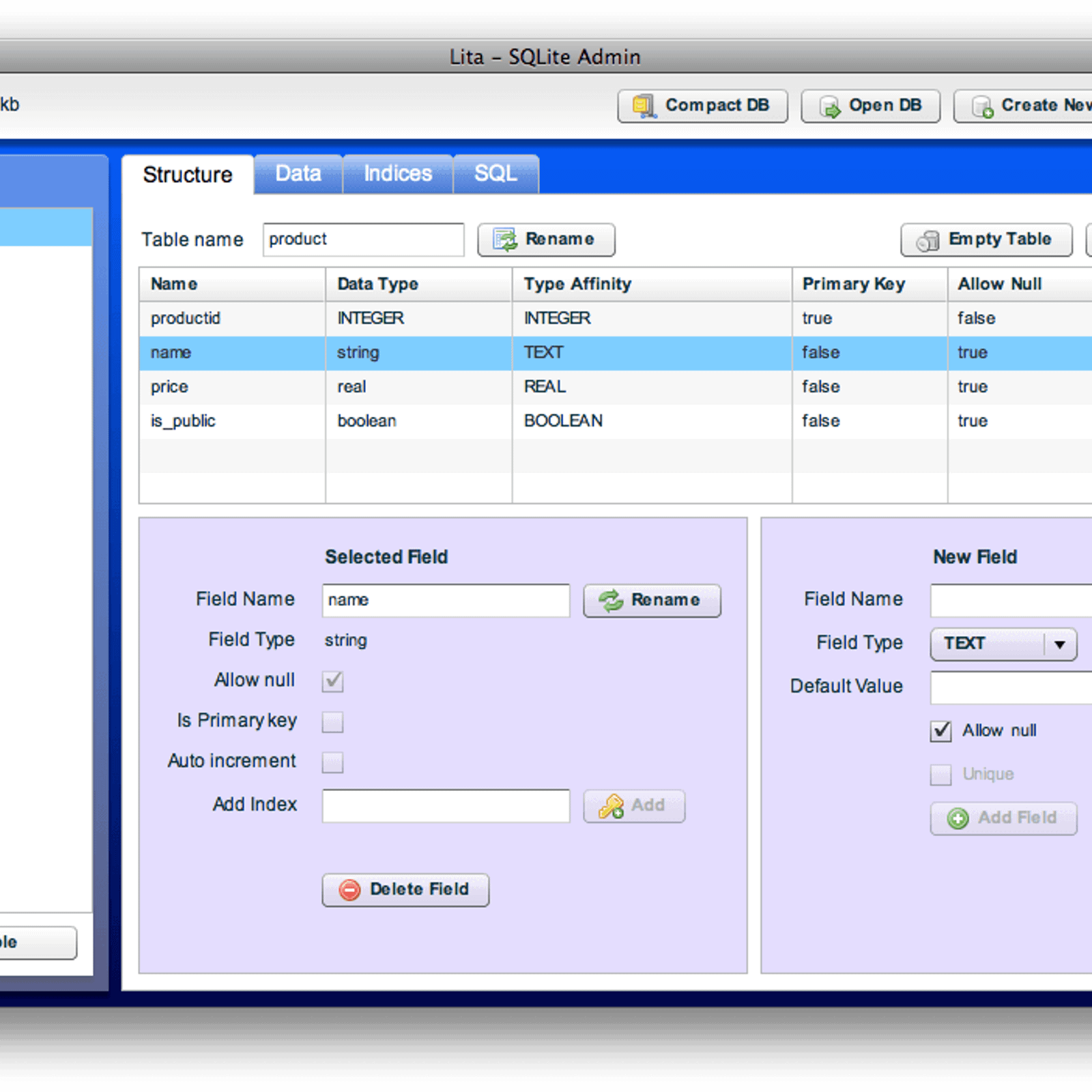The height and width of the screenshot is (1092, 1092).
Task: Click Rename button in Selected Field
Action: (x=652, y=601)
